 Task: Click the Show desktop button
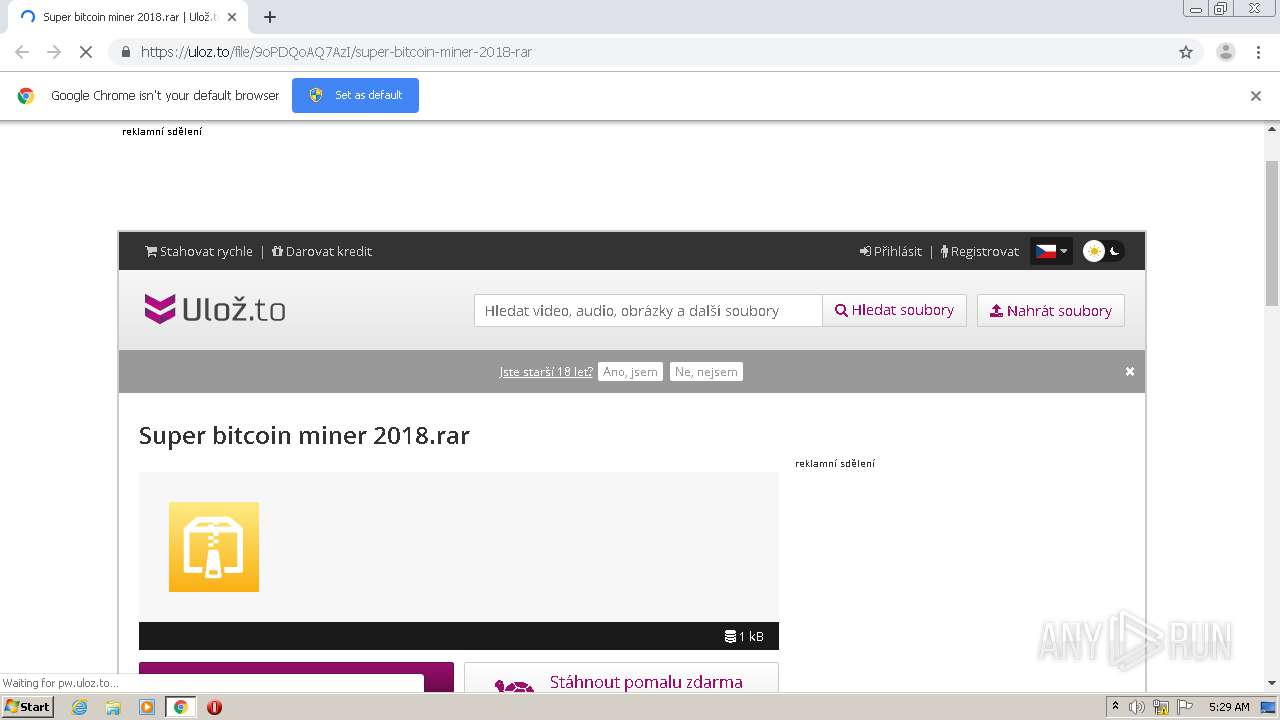1269,707
